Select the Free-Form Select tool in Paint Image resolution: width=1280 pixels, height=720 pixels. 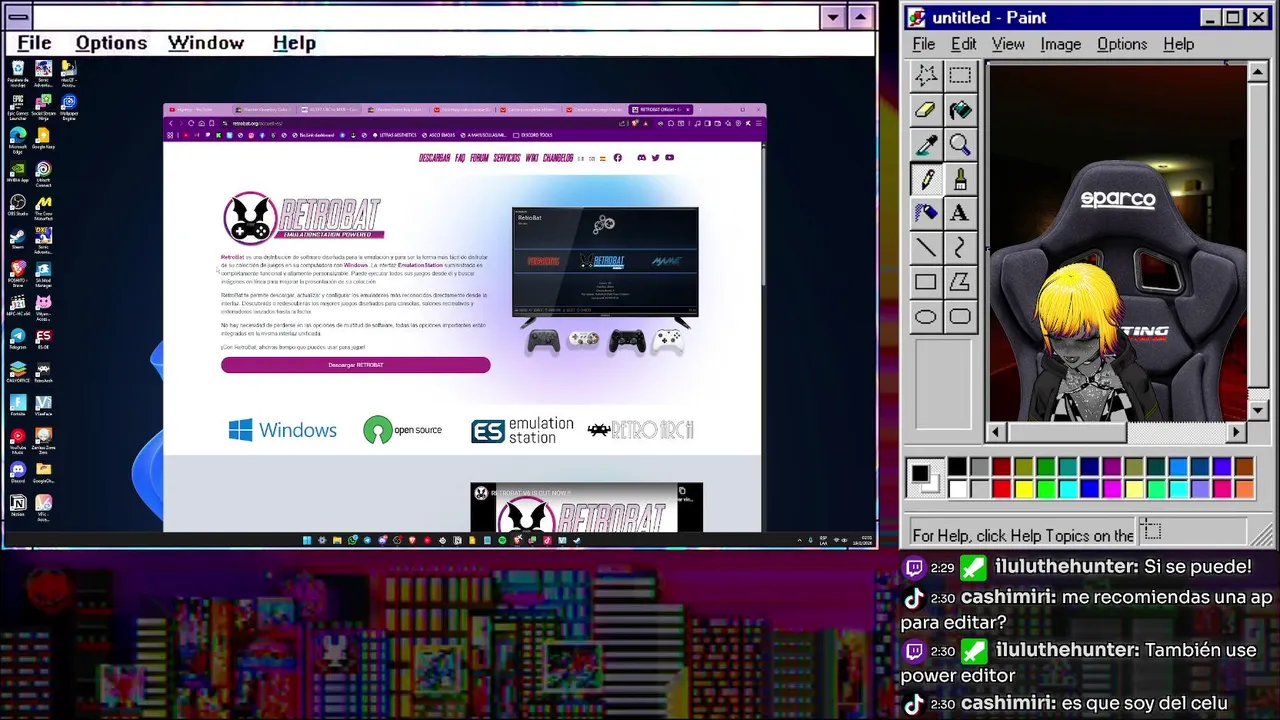pos(926,75)
